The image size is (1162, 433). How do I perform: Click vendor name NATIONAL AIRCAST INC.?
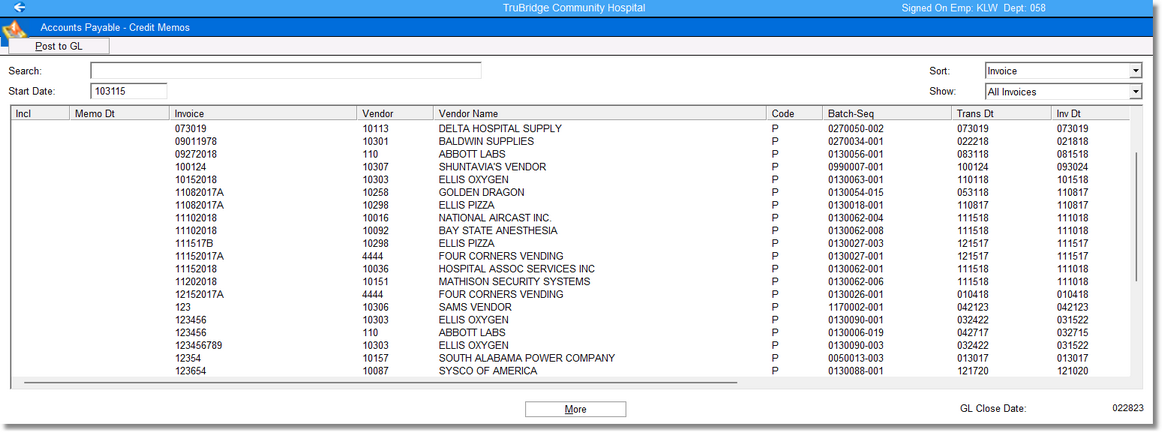(495, 218)
